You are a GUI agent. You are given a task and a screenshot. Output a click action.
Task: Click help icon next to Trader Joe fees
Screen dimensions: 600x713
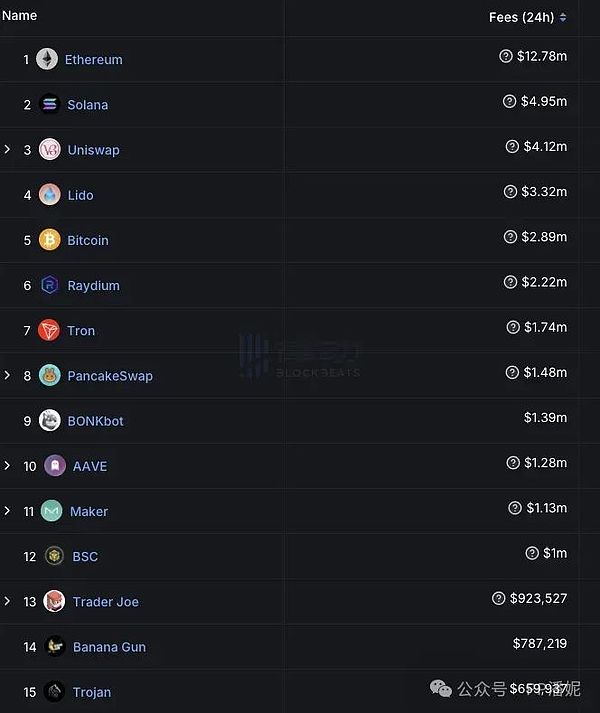coord(499,598)
